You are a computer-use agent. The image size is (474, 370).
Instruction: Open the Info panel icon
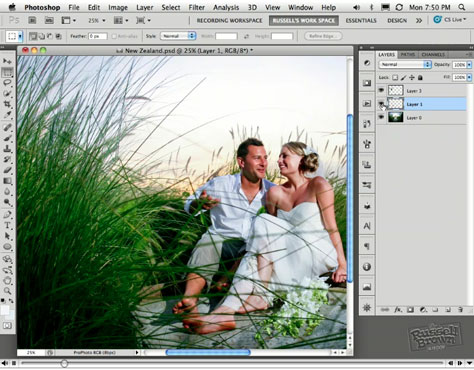point(367,267)
